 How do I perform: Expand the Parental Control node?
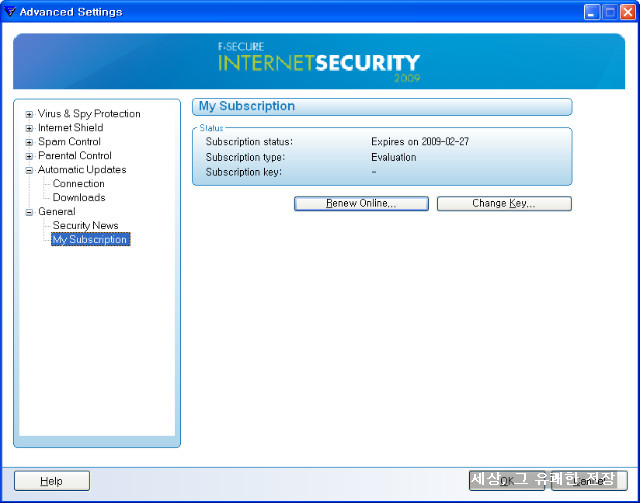[x=29, y=156]
